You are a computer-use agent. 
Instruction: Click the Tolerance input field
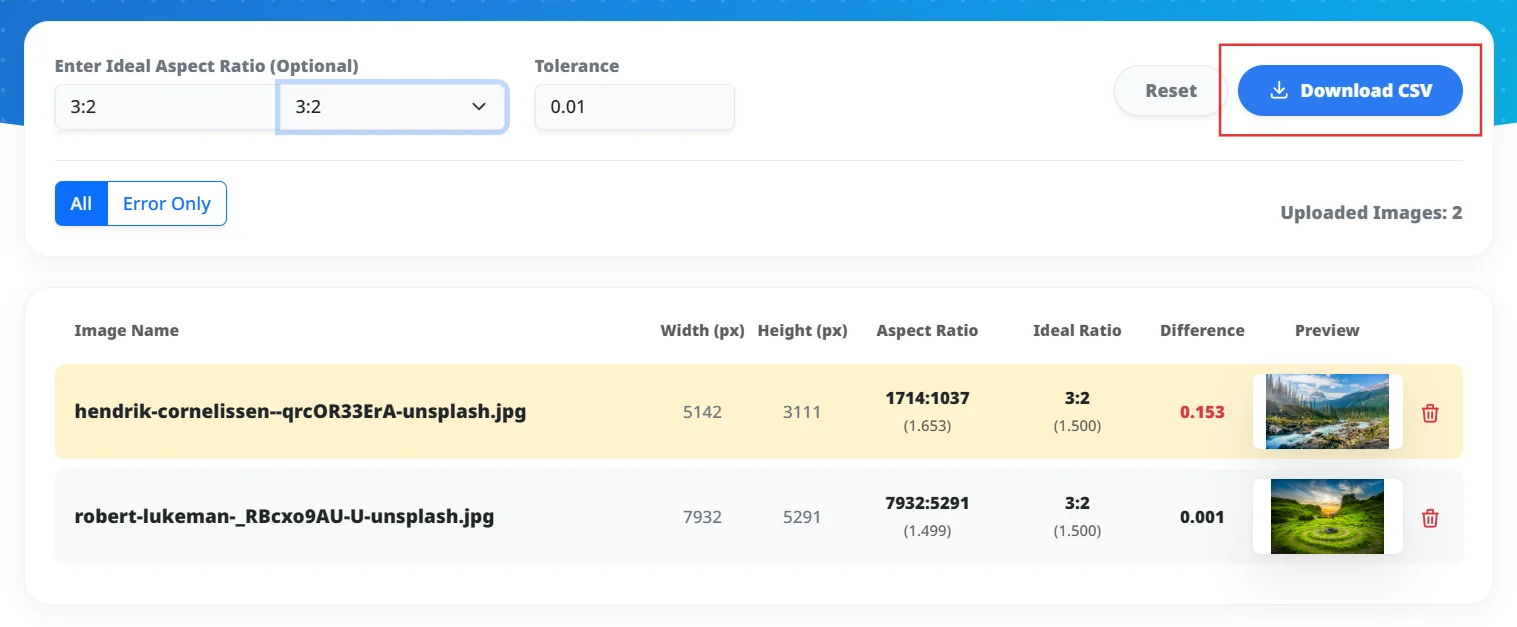click(635, 107)
